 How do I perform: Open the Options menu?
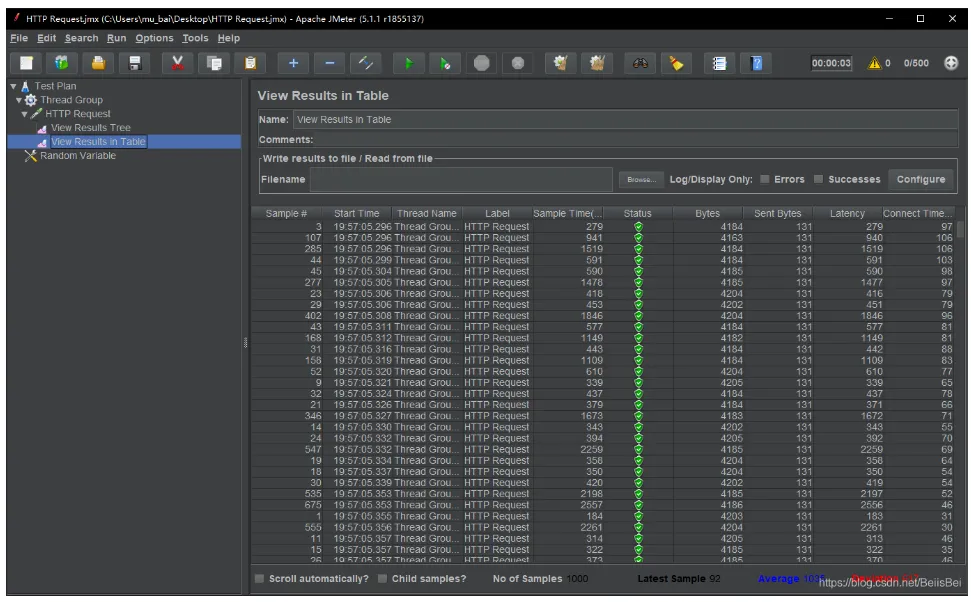click(x=154, y=38)
